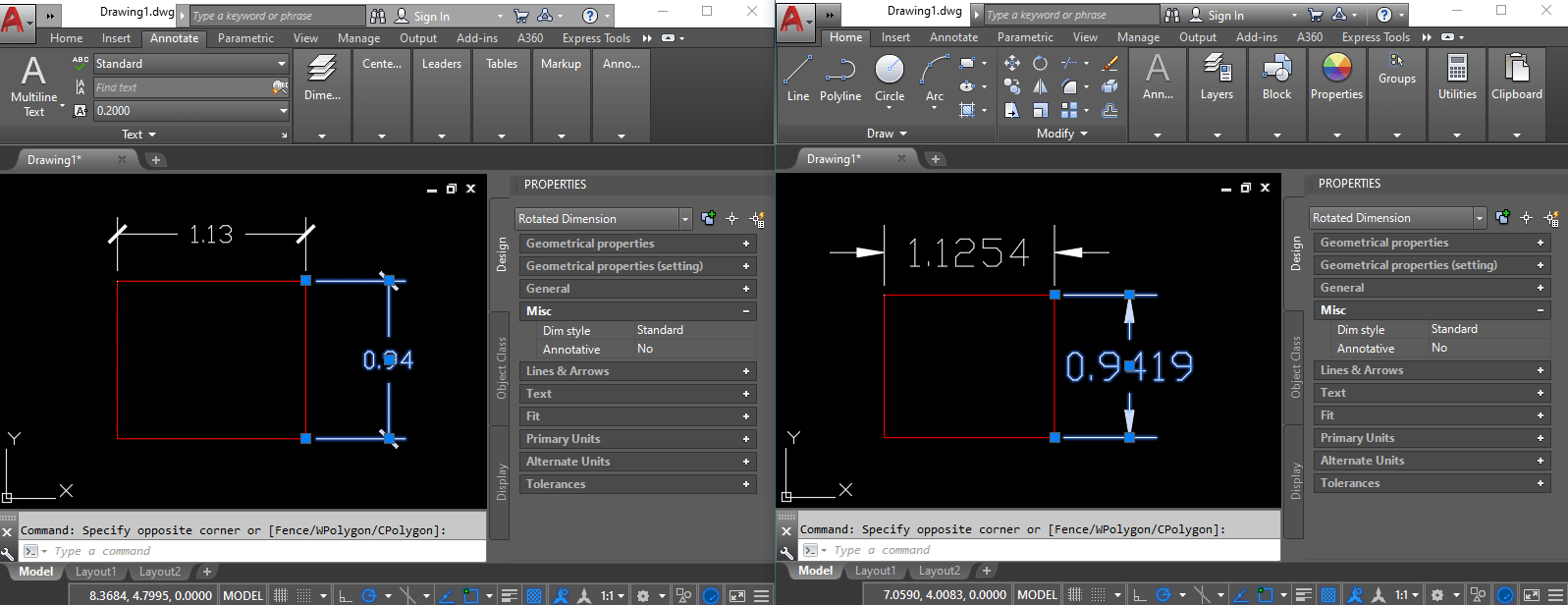Screen dimensions: 1568x605
Task: Click the Leaders panel button in left window
Action: 442,64
